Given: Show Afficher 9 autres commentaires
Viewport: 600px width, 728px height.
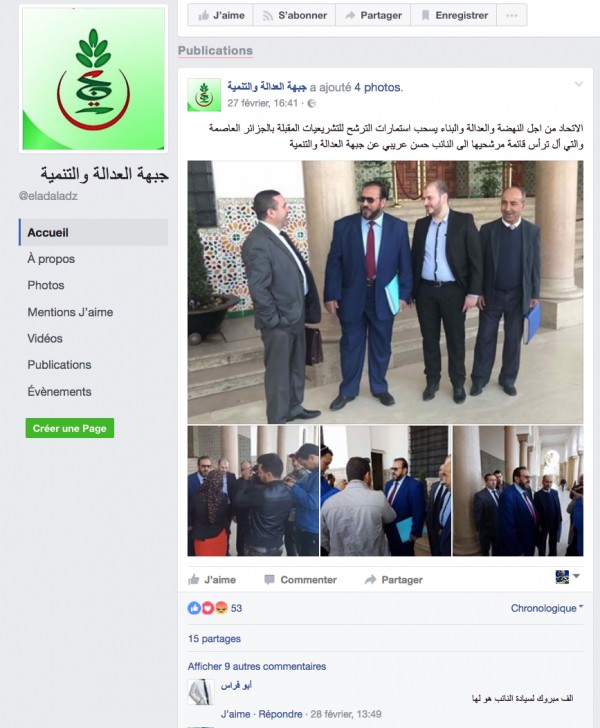Looking at the screenshot, I should pos(257,666).
